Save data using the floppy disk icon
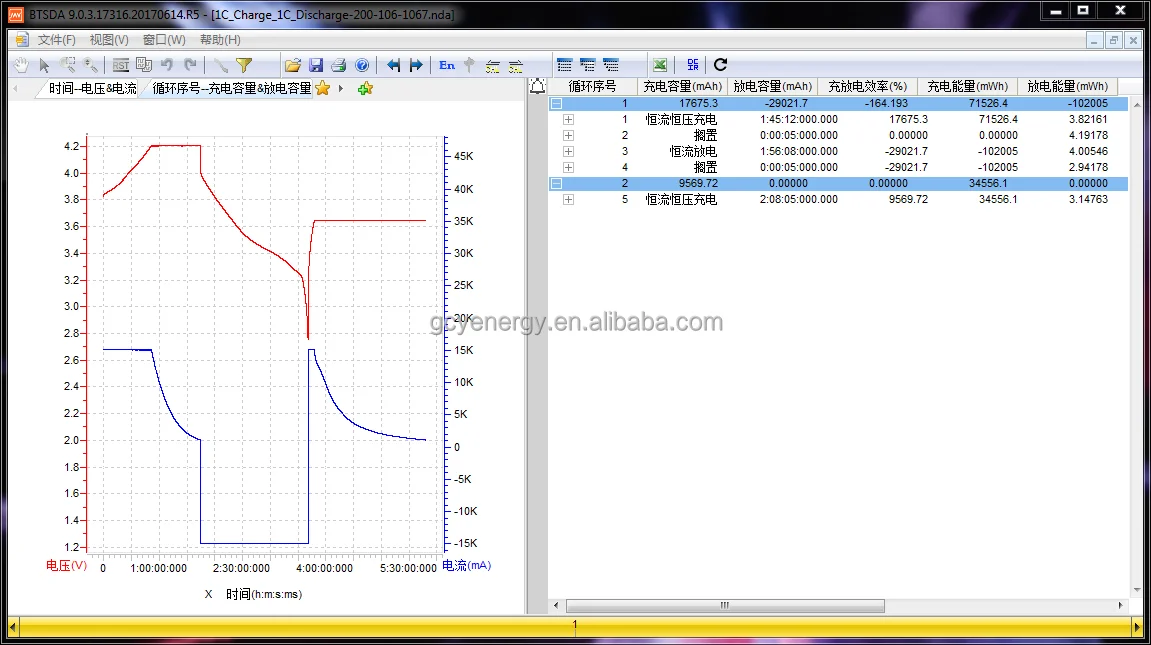Screen dimensions: 1151x645 click(x=316, y=65)
